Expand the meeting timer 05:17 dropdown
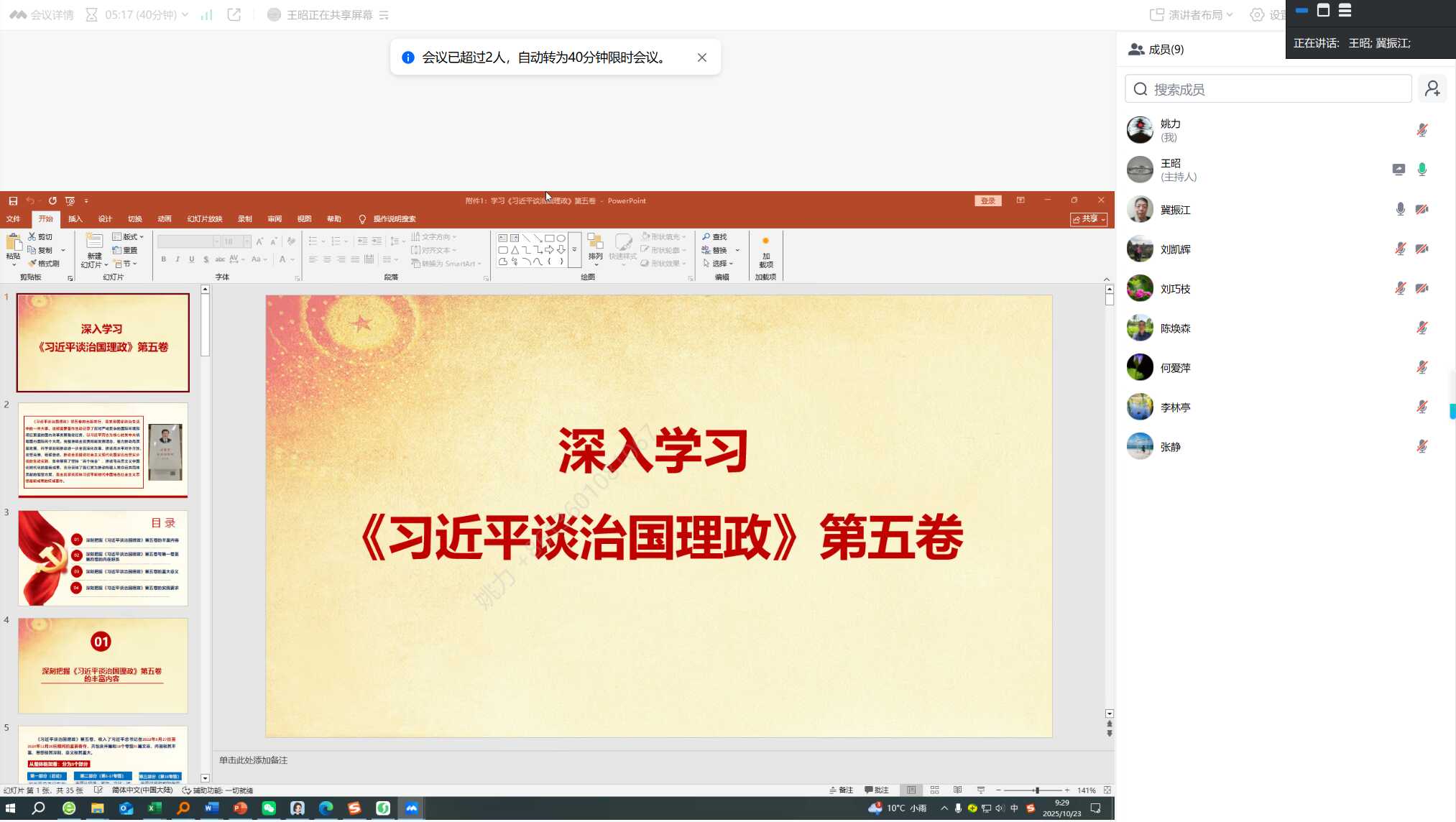 185,15
